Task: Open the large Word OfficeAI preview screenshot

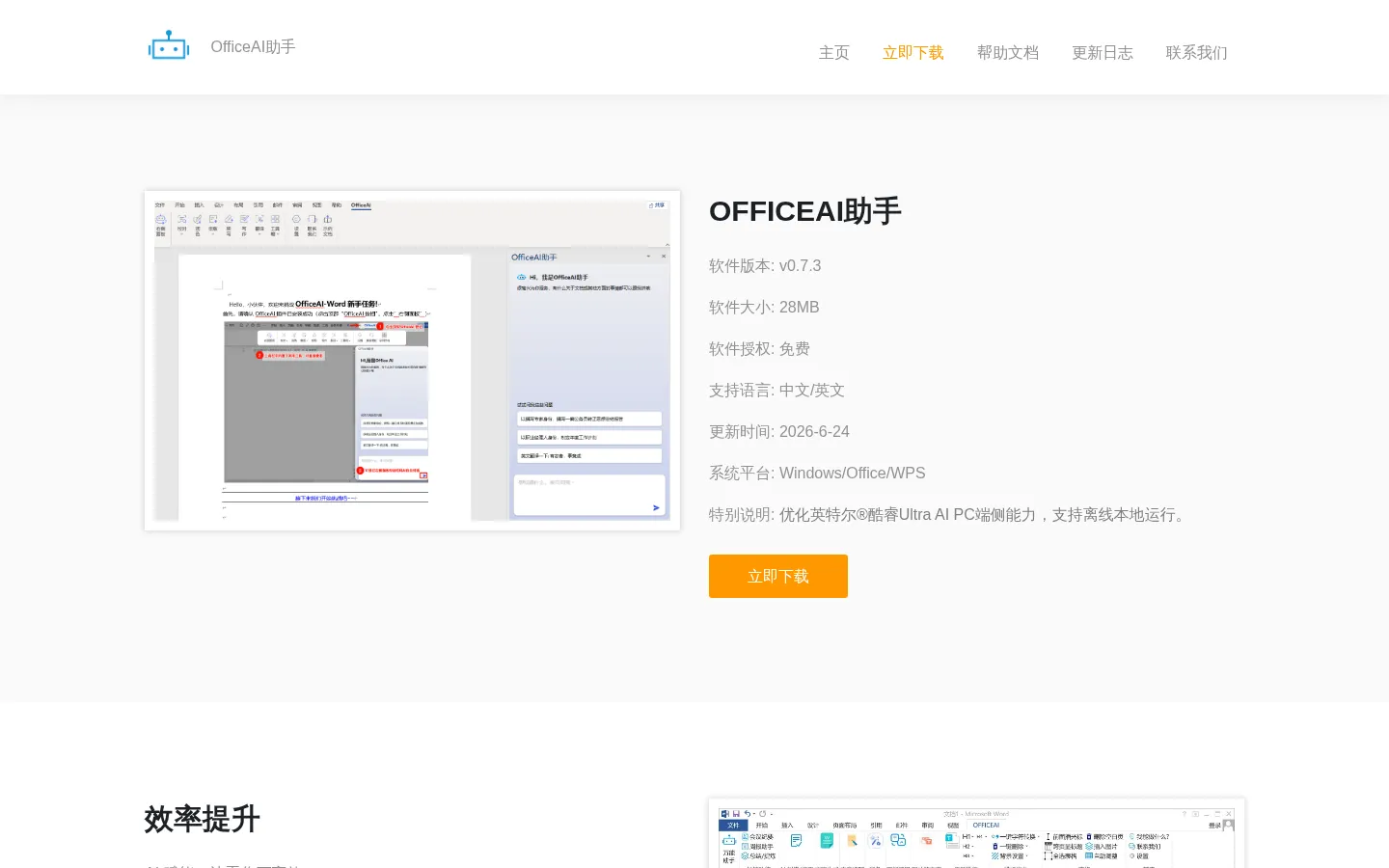Action: coord(412,360)
